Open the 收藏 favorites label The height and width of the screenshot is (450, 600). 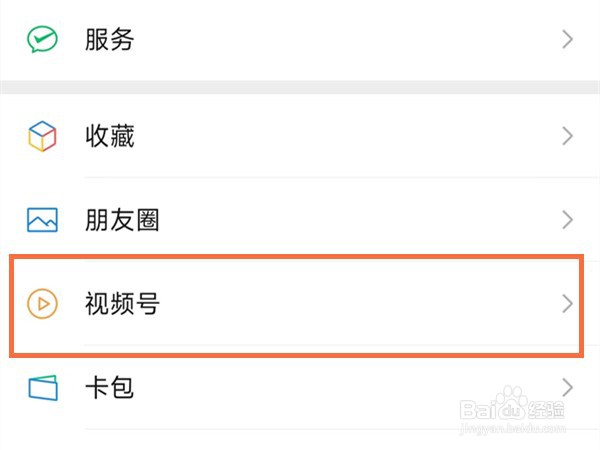pos(109,136)
